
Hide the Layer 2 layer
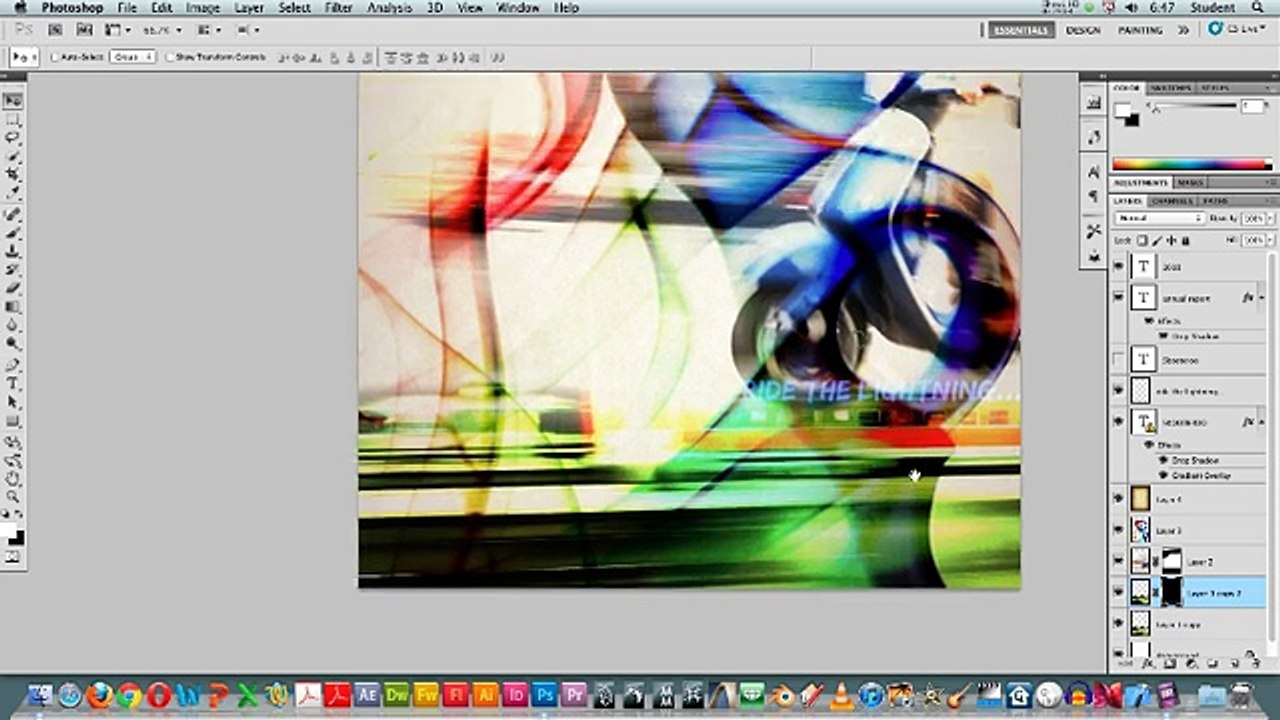(1118, 560)
